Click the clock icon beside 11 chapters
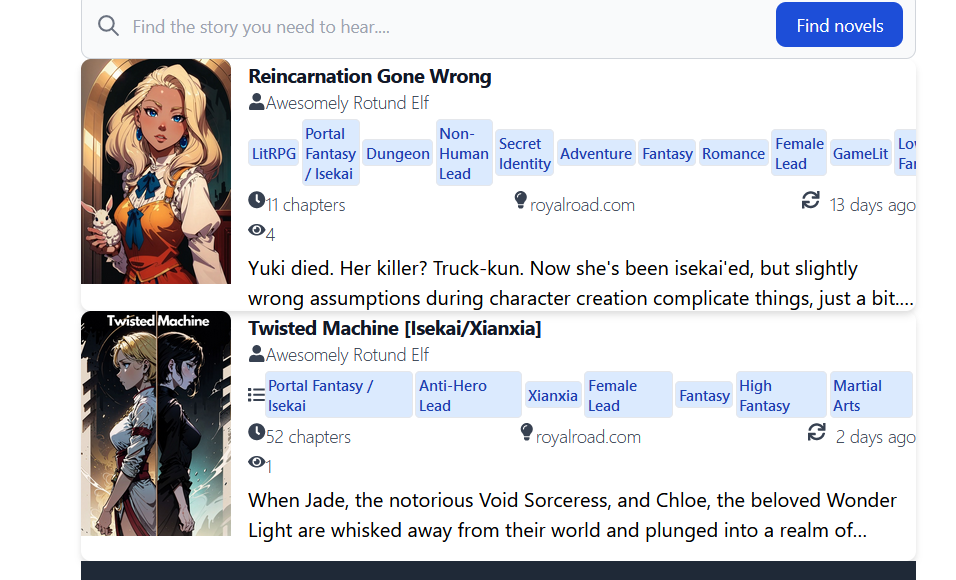The height and width of the screenshot is (580, 956). click(256, 202)
